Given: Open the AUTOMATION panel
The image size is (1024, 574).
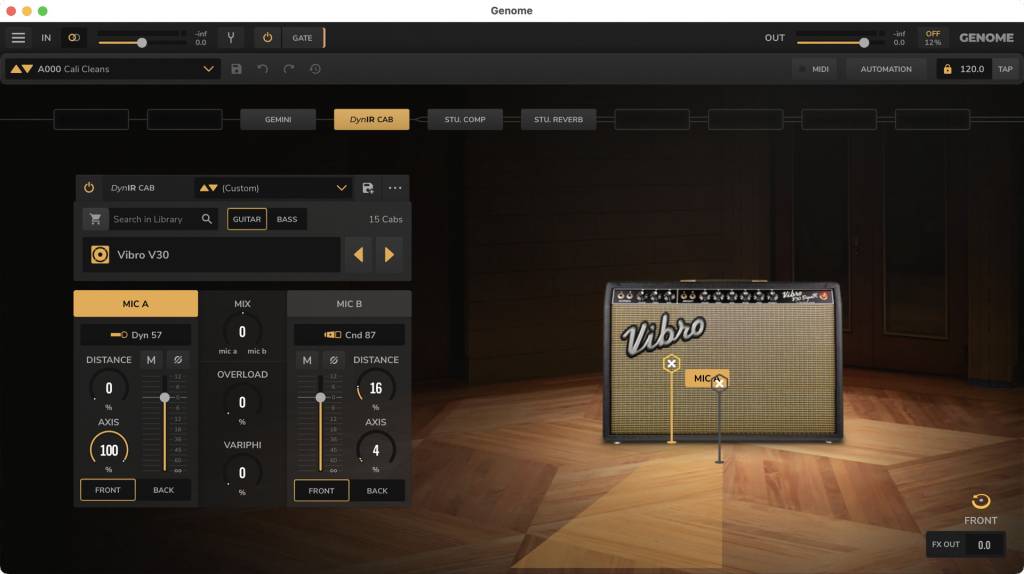Looking at the screenshot, I should click(x=886, y=69).
